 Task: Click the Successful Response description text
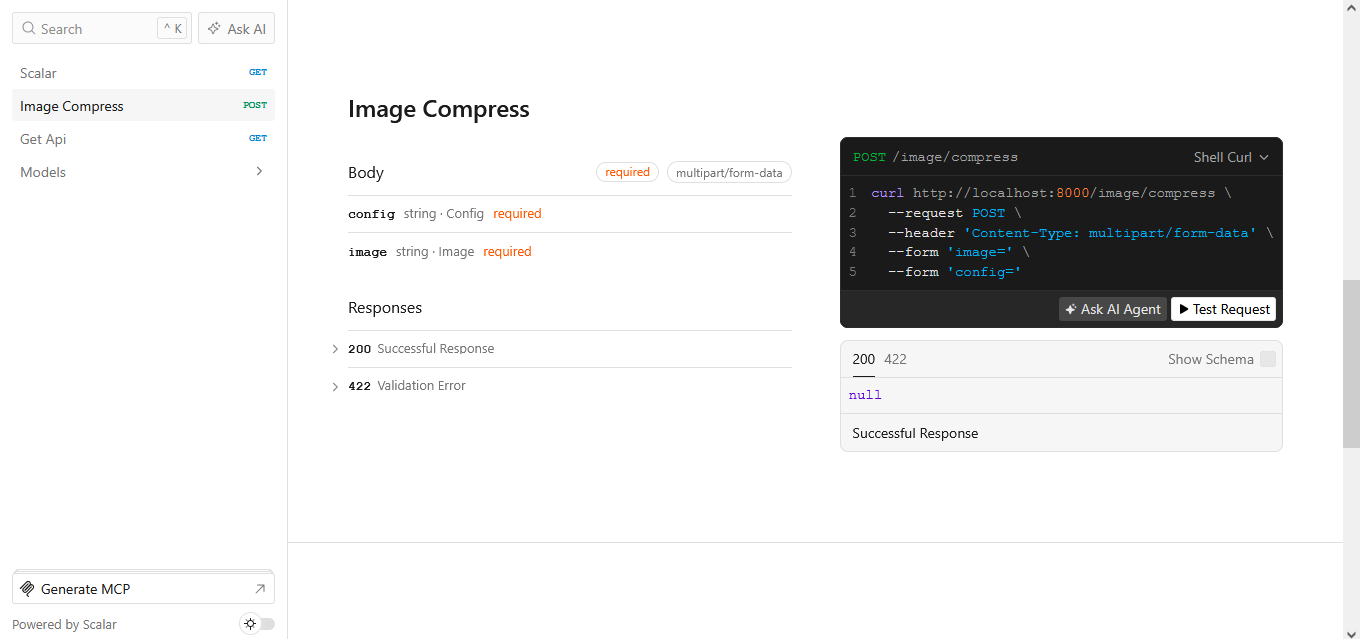coord(915,433)
